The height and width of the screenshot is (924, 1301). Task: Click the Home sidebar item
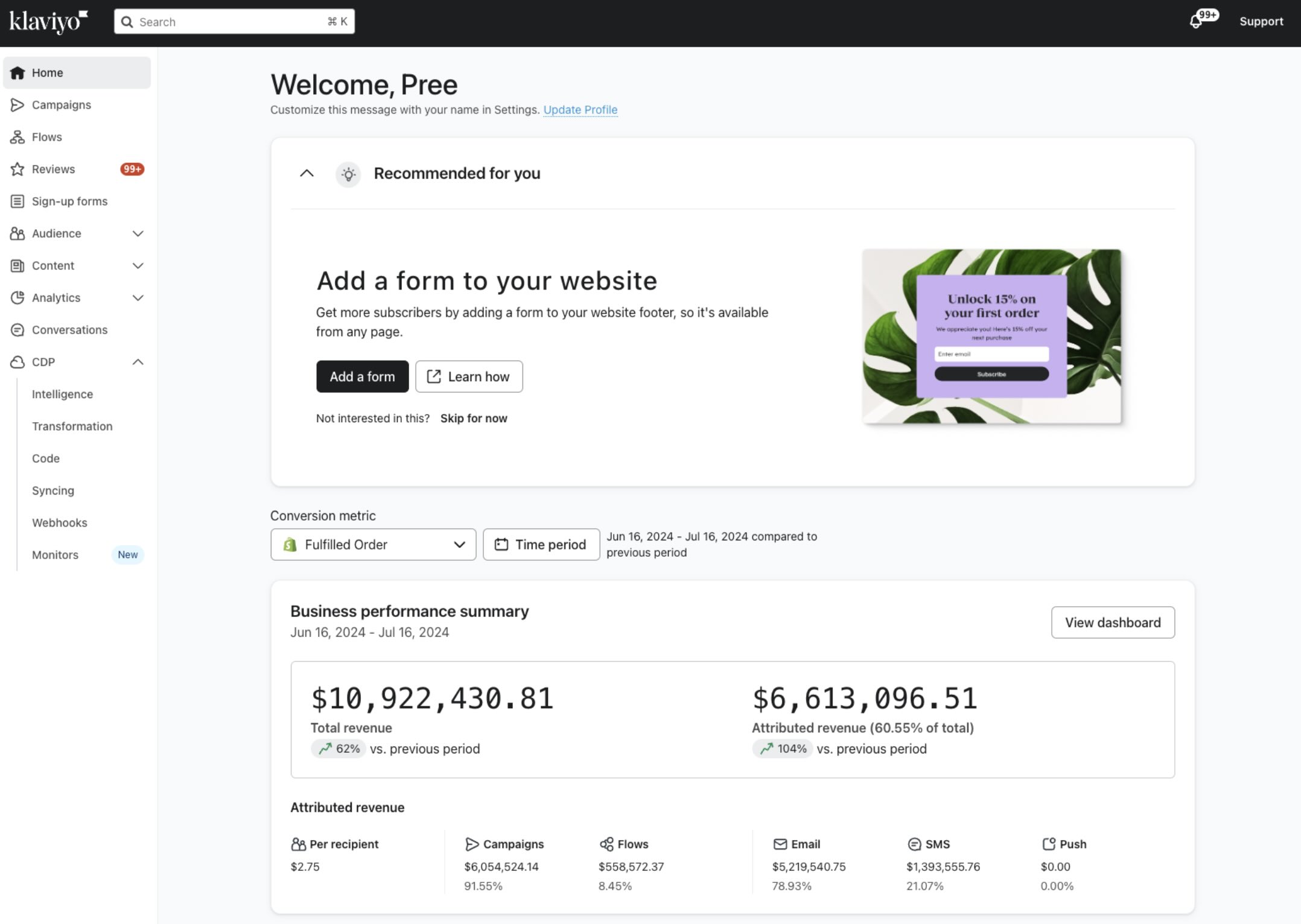pos(77,73)
